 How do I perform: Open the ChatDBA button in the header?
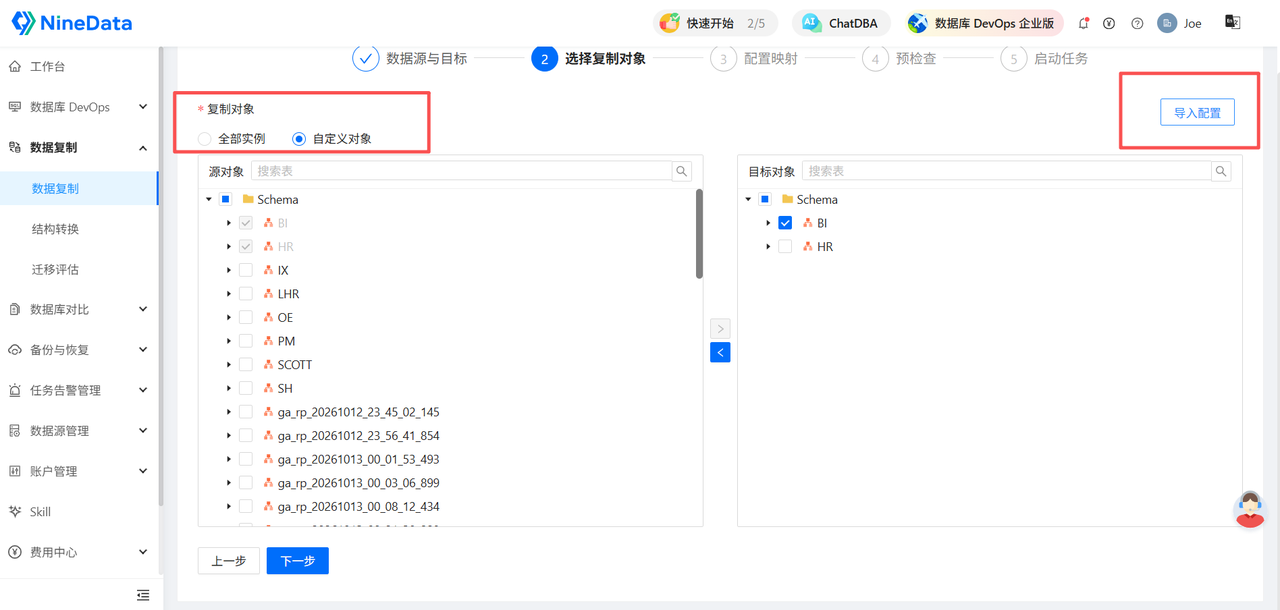click(841, 23)
